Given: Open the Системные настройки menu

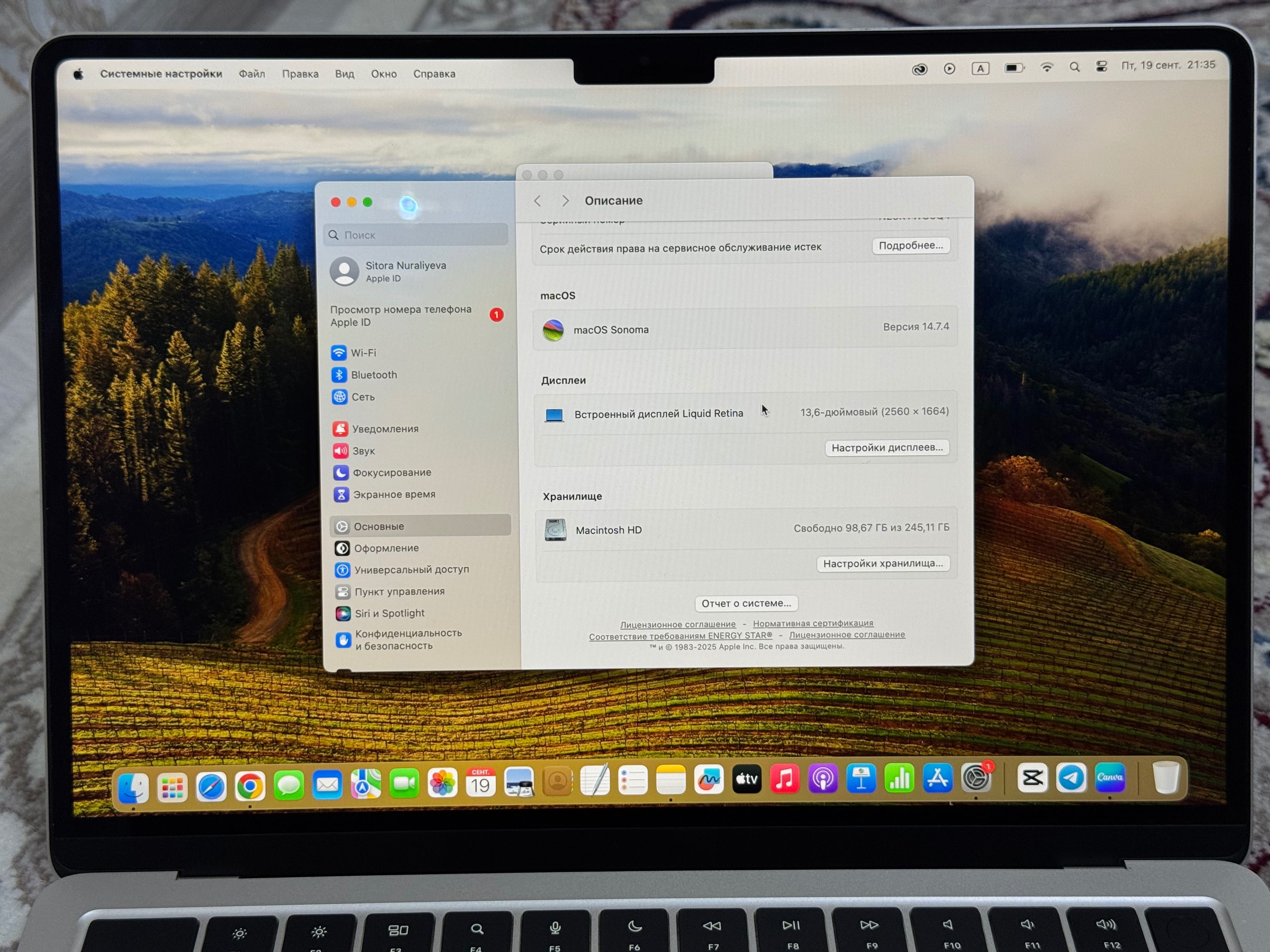Looking at the screenshot, I should coord(161,73).
